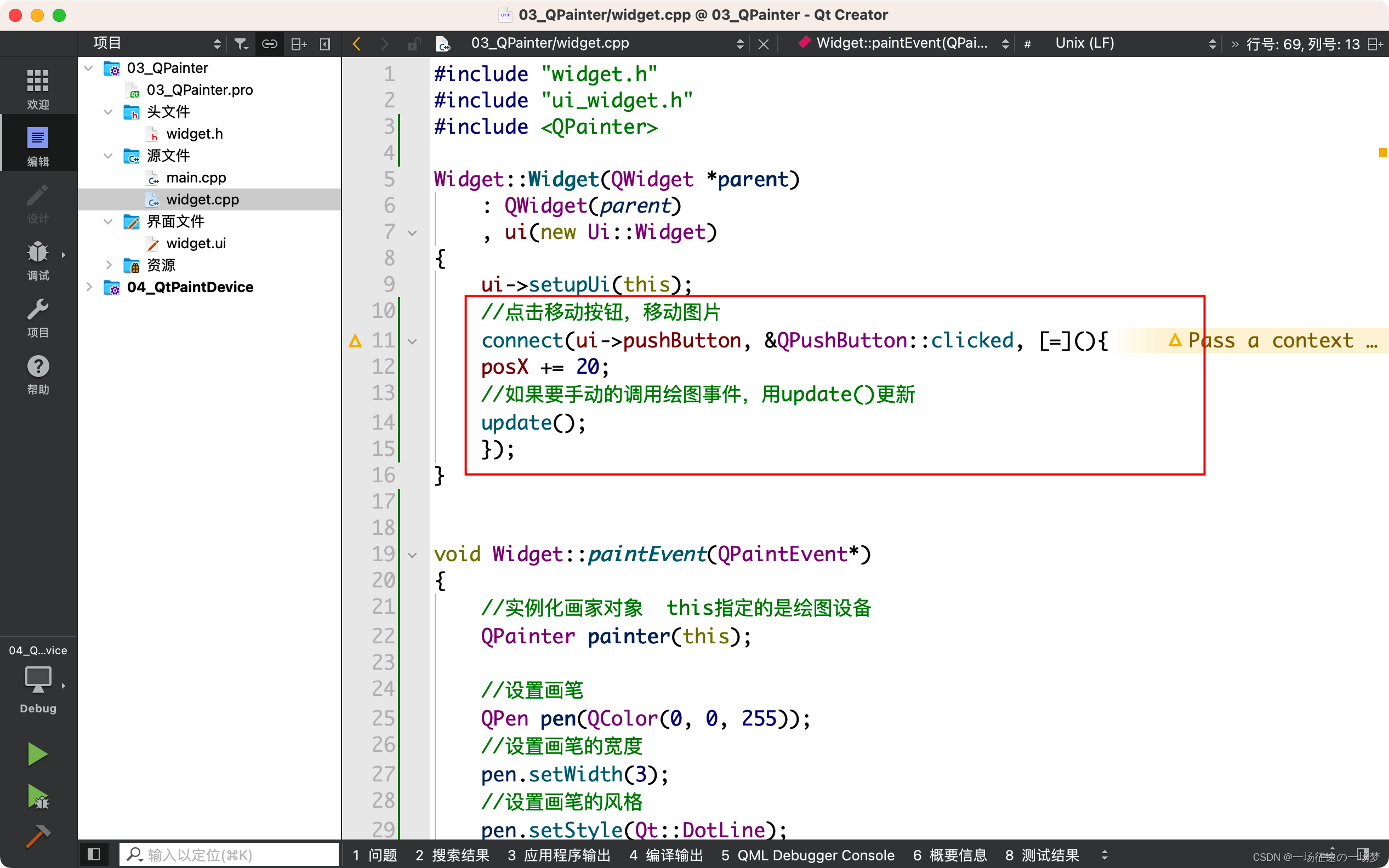Open the 1 问题 output pane

(374, 855)
